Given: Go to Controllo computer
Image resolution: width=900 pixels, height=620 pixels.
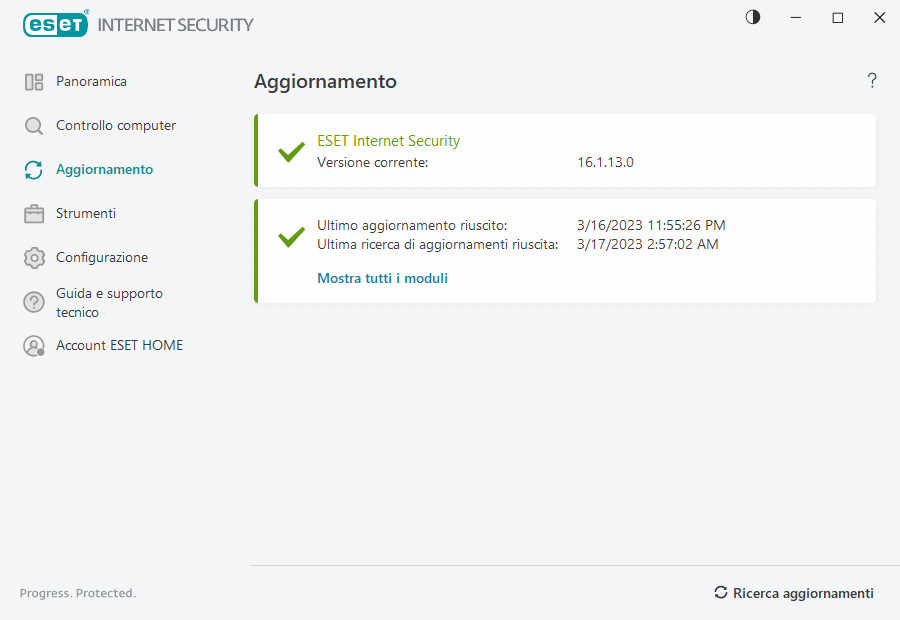Looking at the screenshot, I should click(x=116, y=126).
